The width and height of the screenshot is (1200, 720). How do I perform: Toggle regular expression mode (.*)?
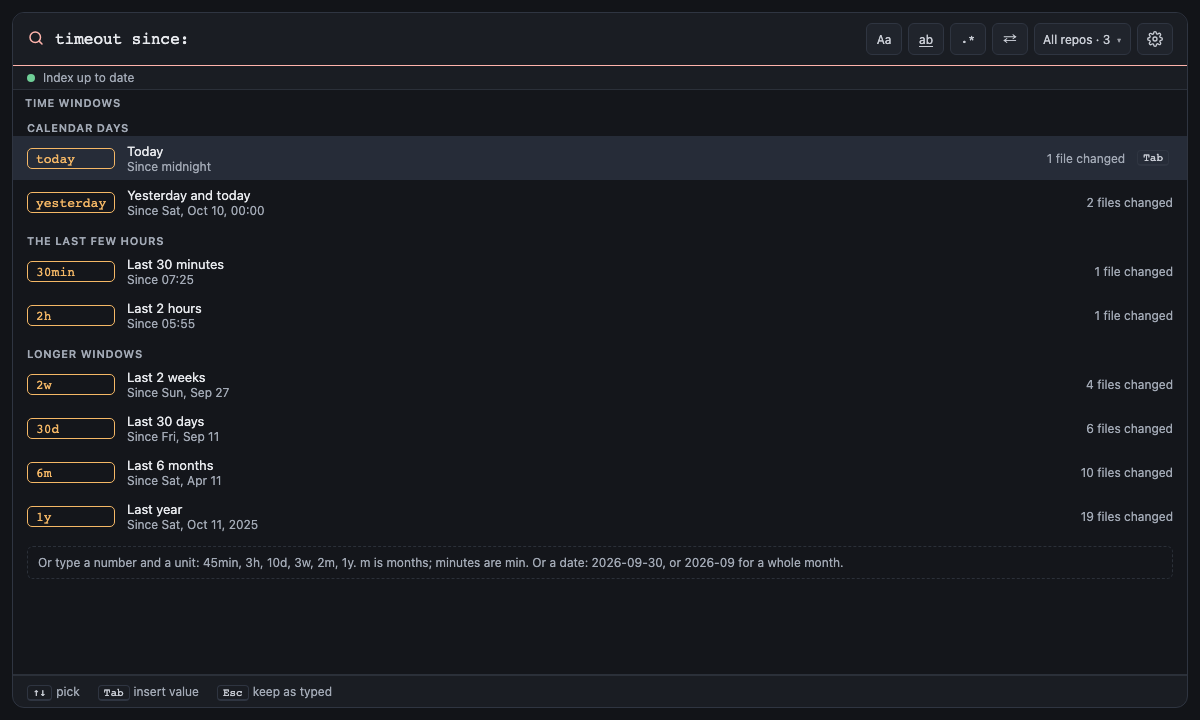coord(968,39)
